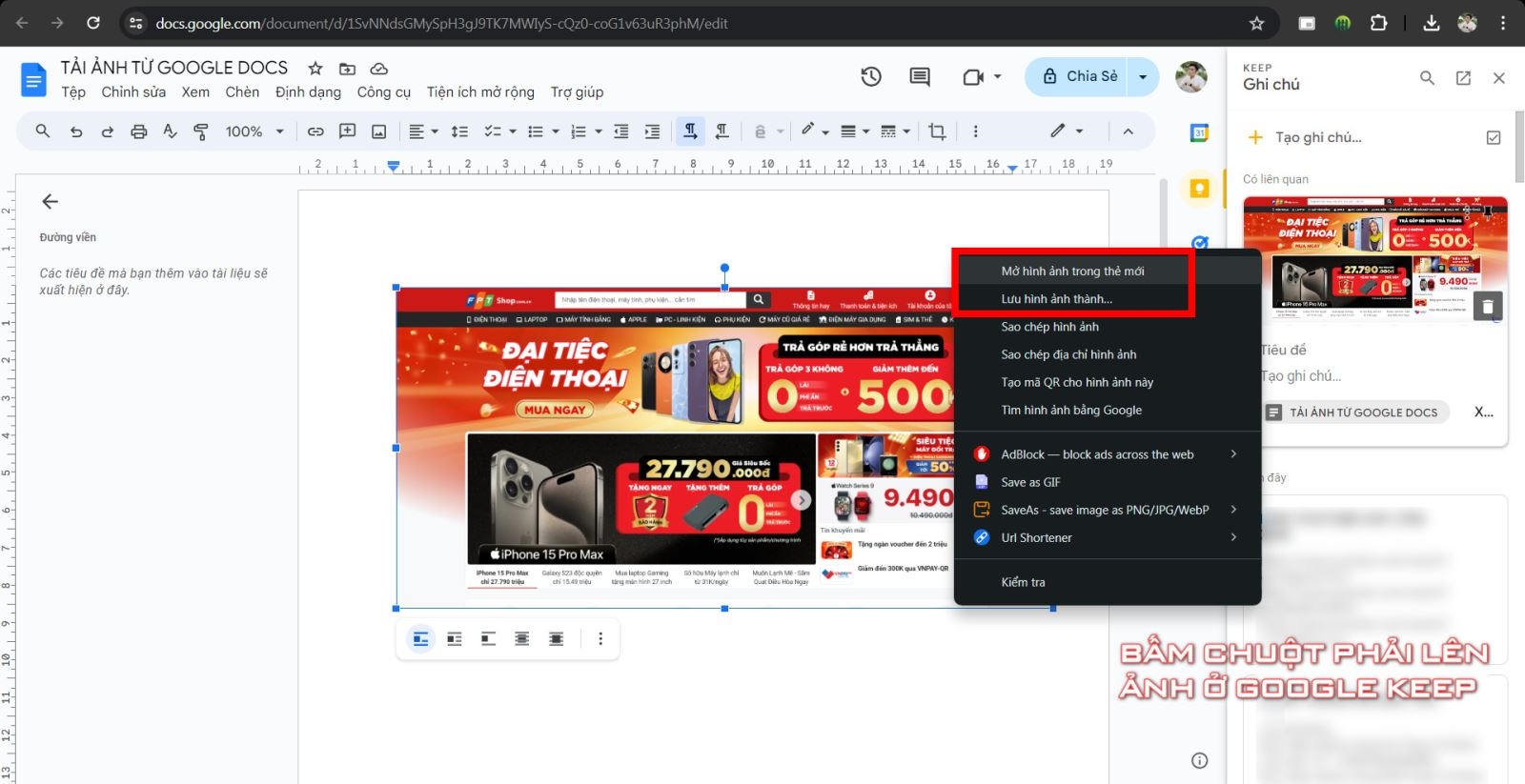The width and height of the screenshot is (1525, 784).
Task: Open the Định dạng menu
Action: pyautogui.click(x=308, y=92)
